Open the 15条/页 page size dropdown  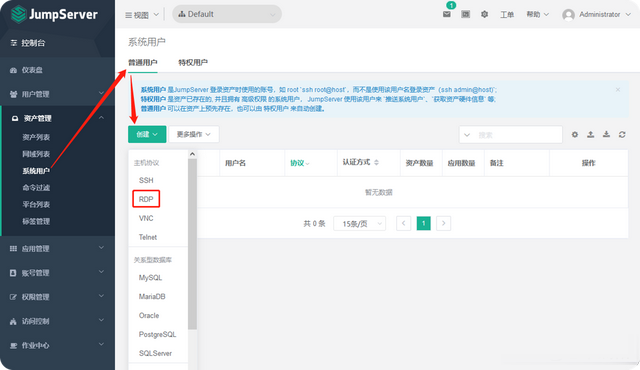pos(359,224)
